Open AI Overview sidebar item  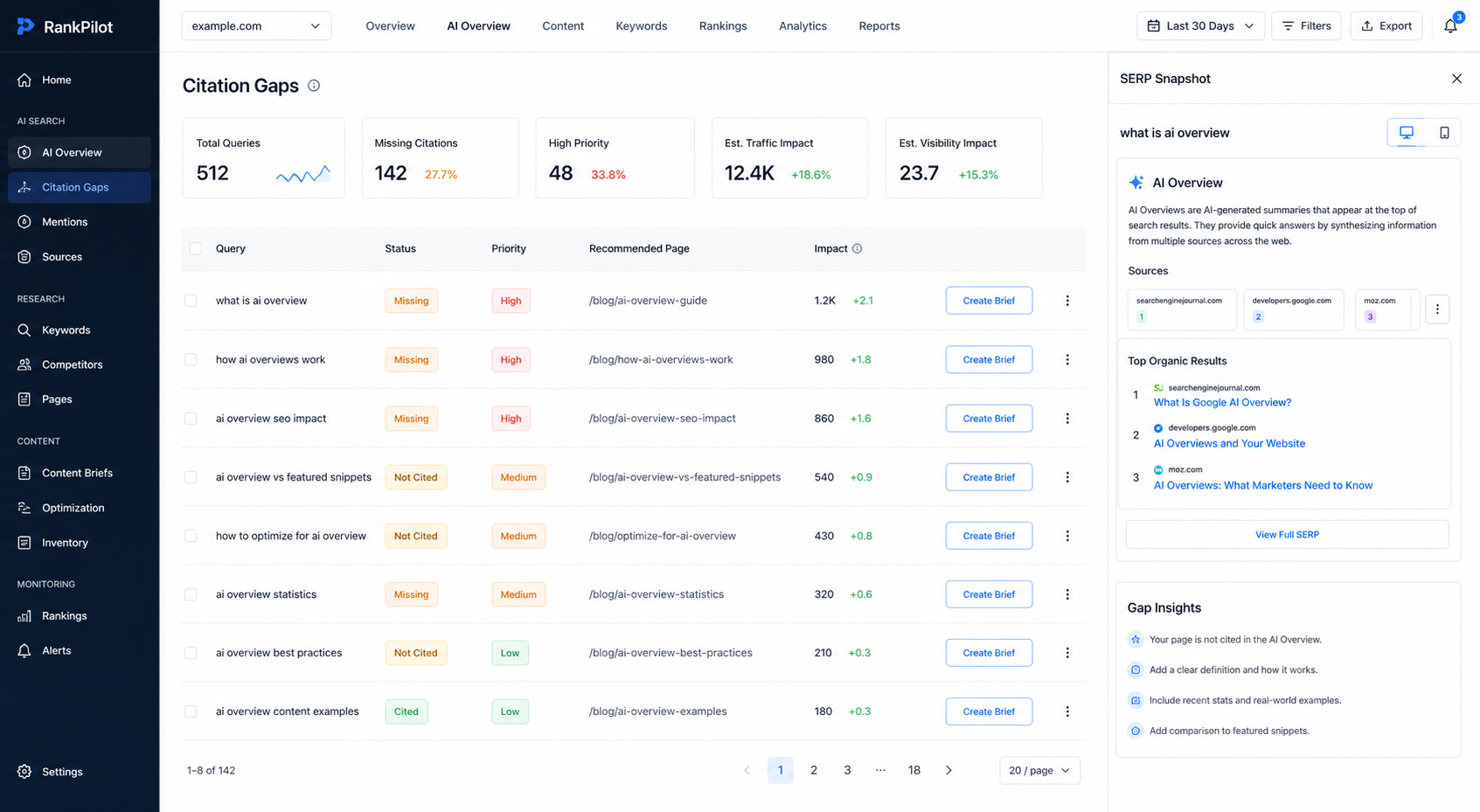[x=80, y=152]
